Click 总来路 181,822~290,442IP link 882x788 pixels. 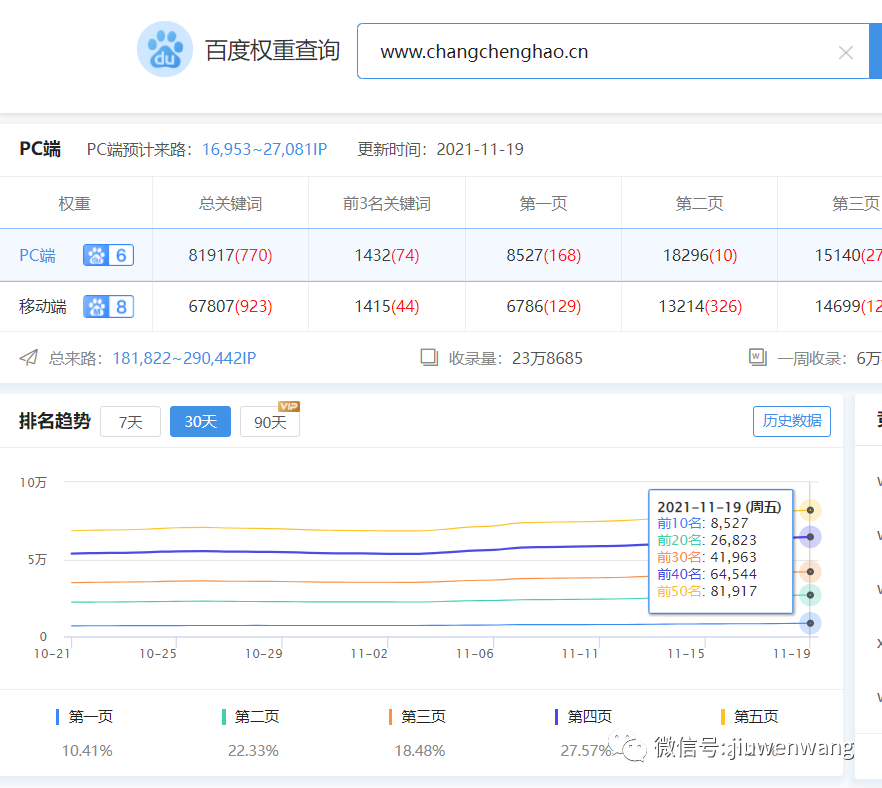click(x=184, y=358)
